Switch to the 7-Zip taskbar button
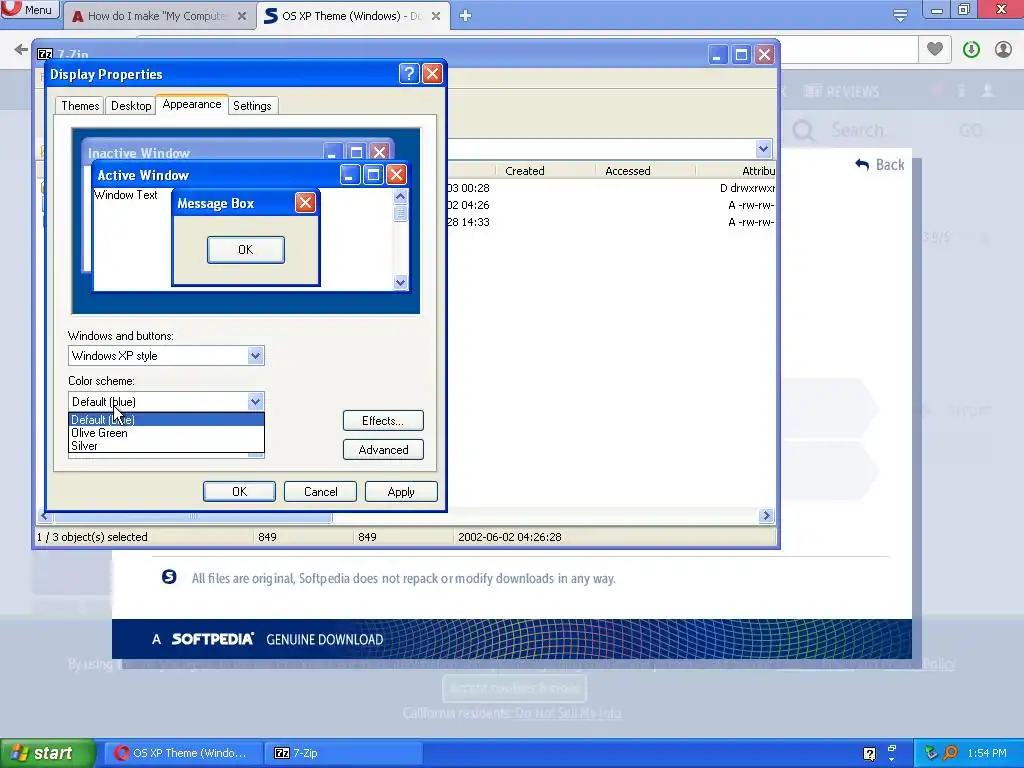 tap(345, 753)
